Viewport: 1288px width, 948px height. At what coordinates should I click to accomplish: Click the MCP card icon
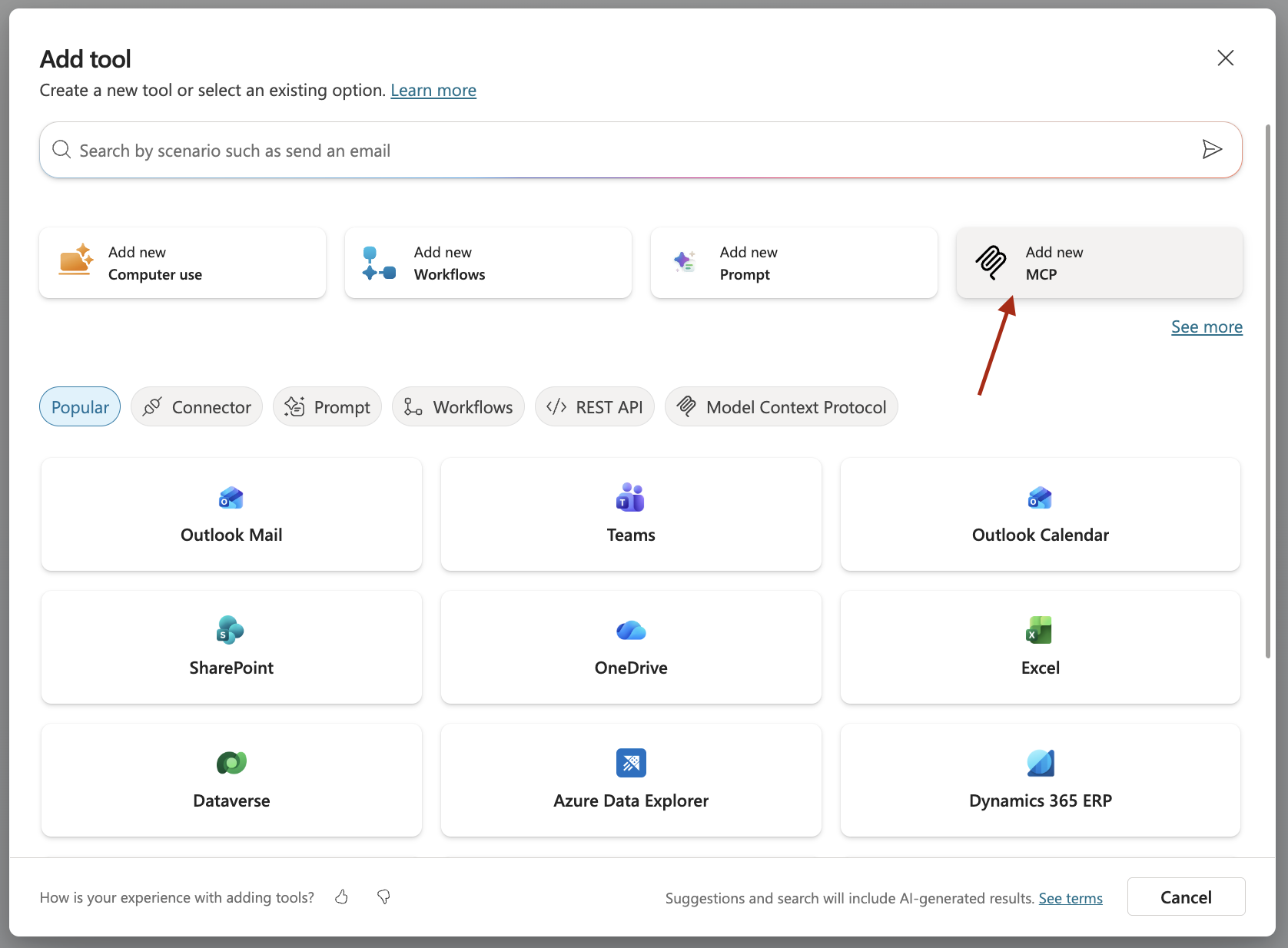991,263
